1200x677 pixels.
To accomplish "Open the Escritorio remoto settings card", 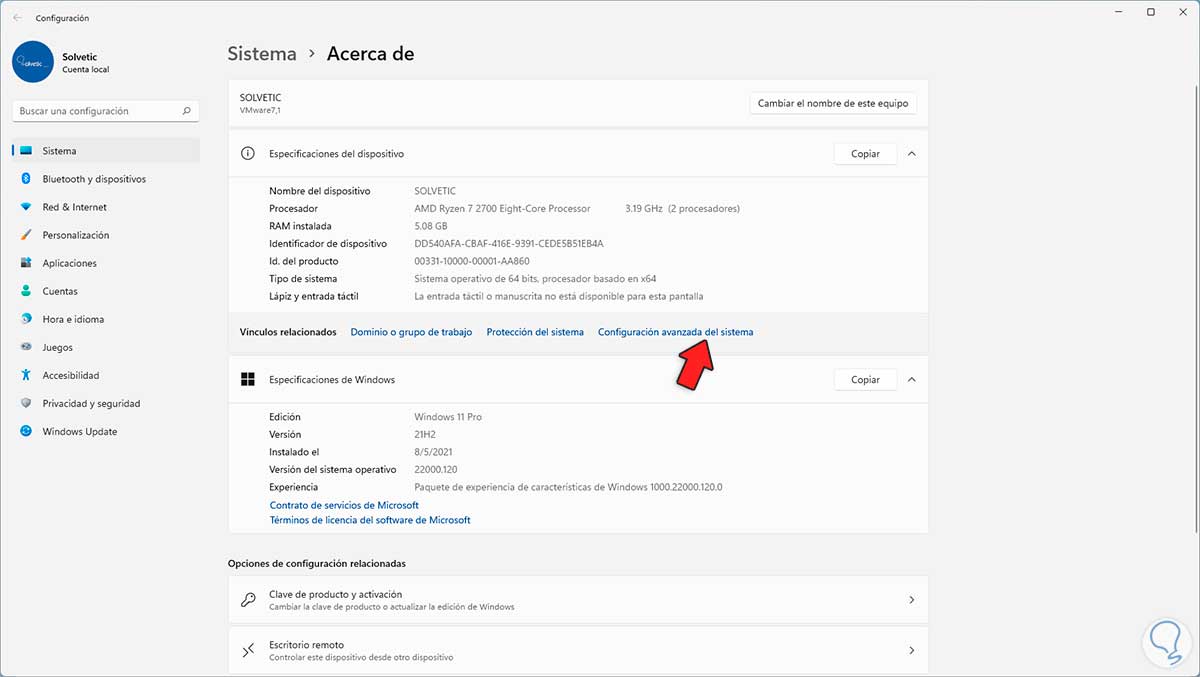I will (578, 651).
